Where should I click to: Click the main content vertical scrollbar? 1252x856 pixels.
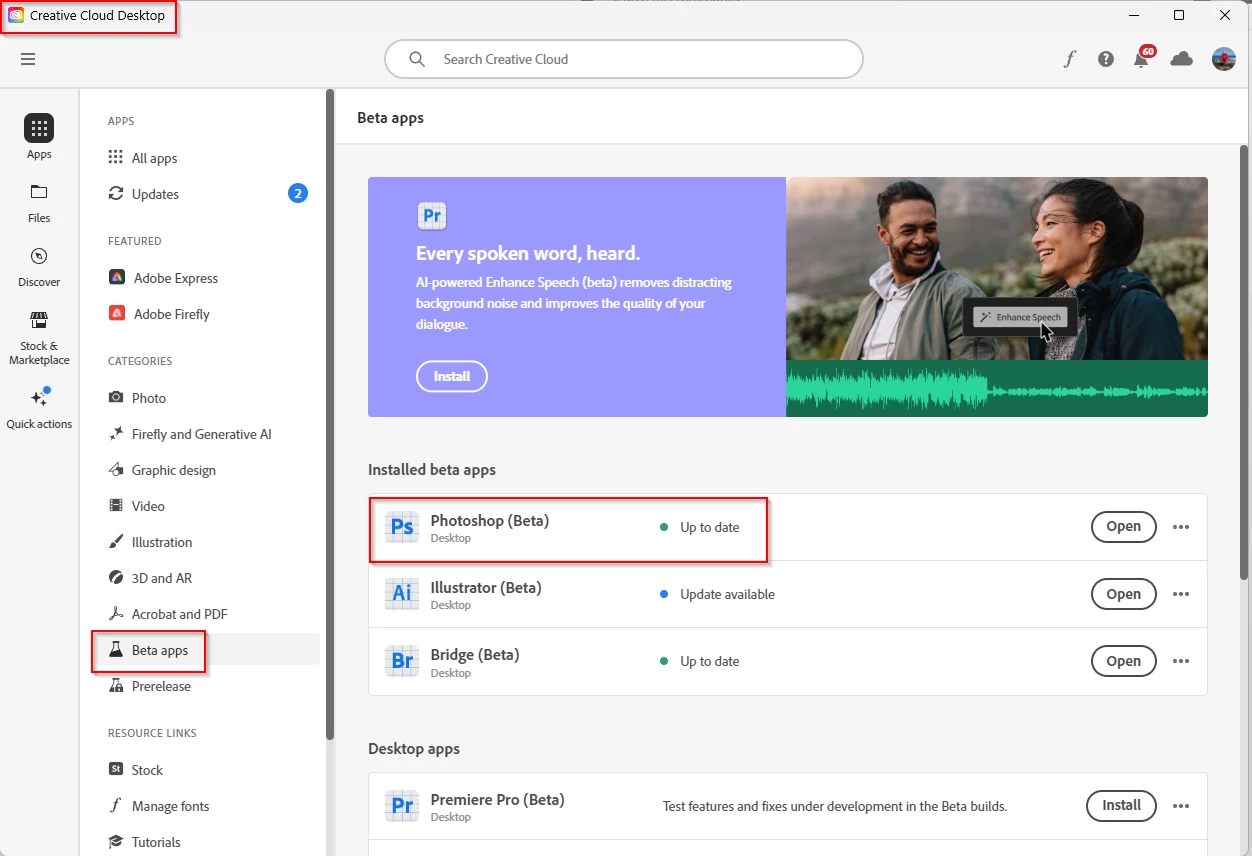click(x=1244, y=362)
